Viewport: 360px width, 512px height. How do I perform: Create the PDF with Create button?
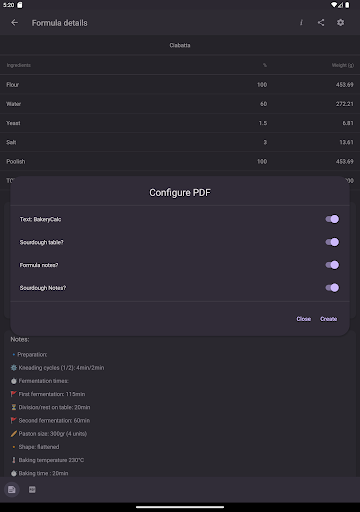[x=329, y=319]
